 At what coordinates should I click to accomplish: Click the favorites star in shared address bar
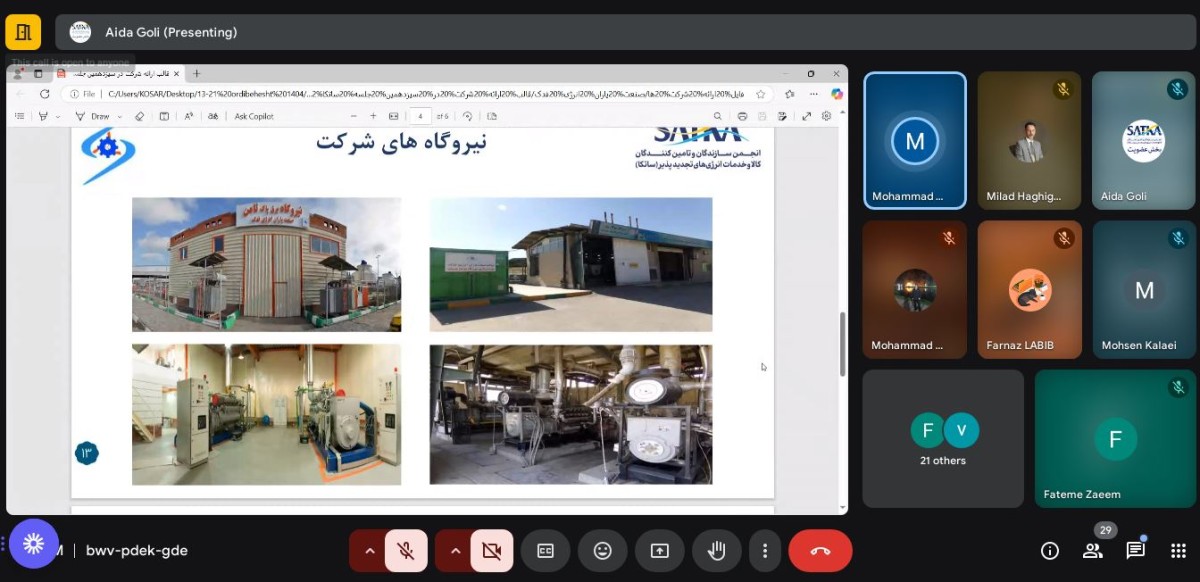point(761,94)
